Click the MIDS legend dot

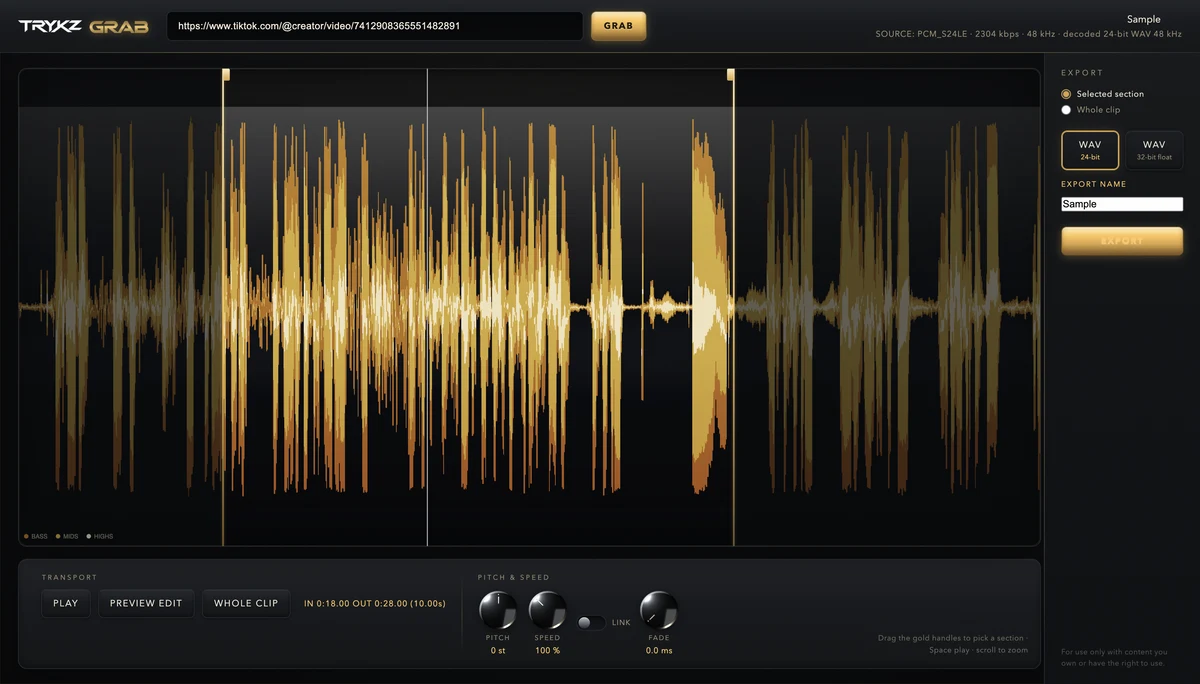[58, 537]
